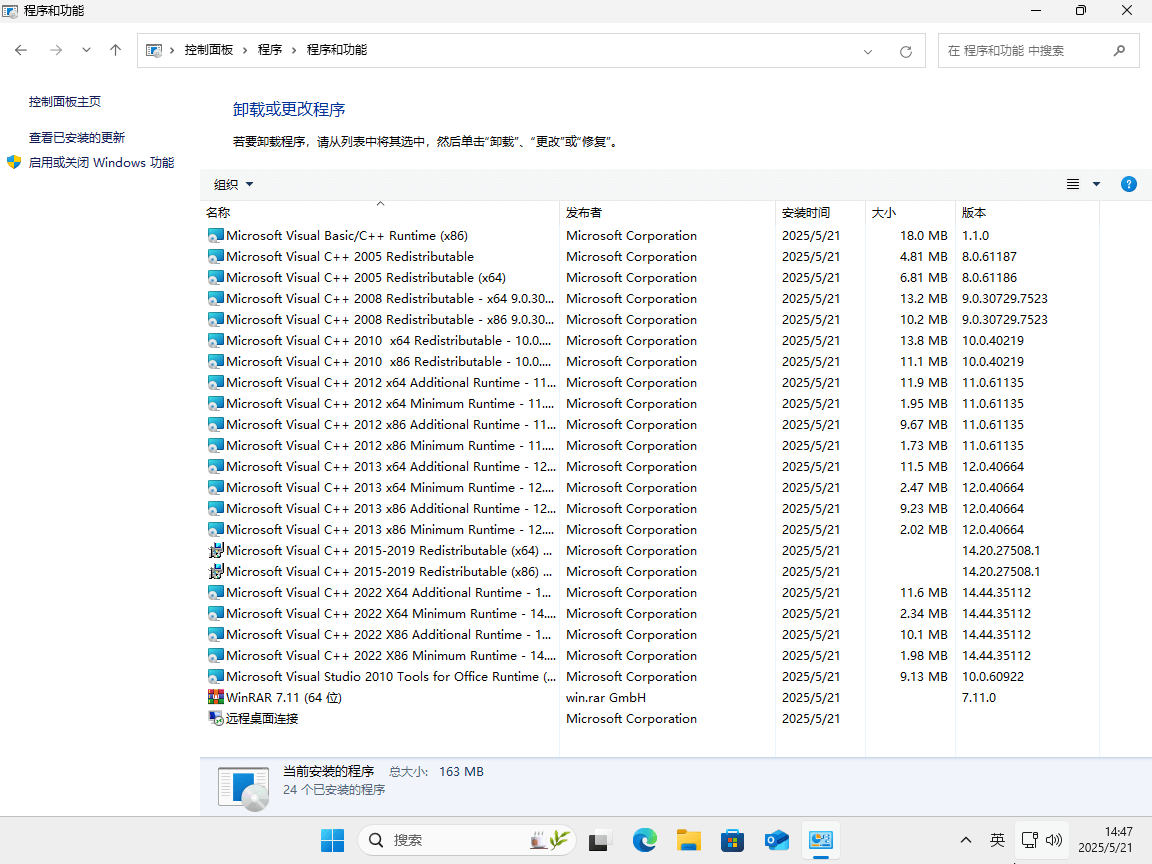Refresh the programs list
Screen dimensions: 1152x864
pyautogui.click(x=906, y=51)
